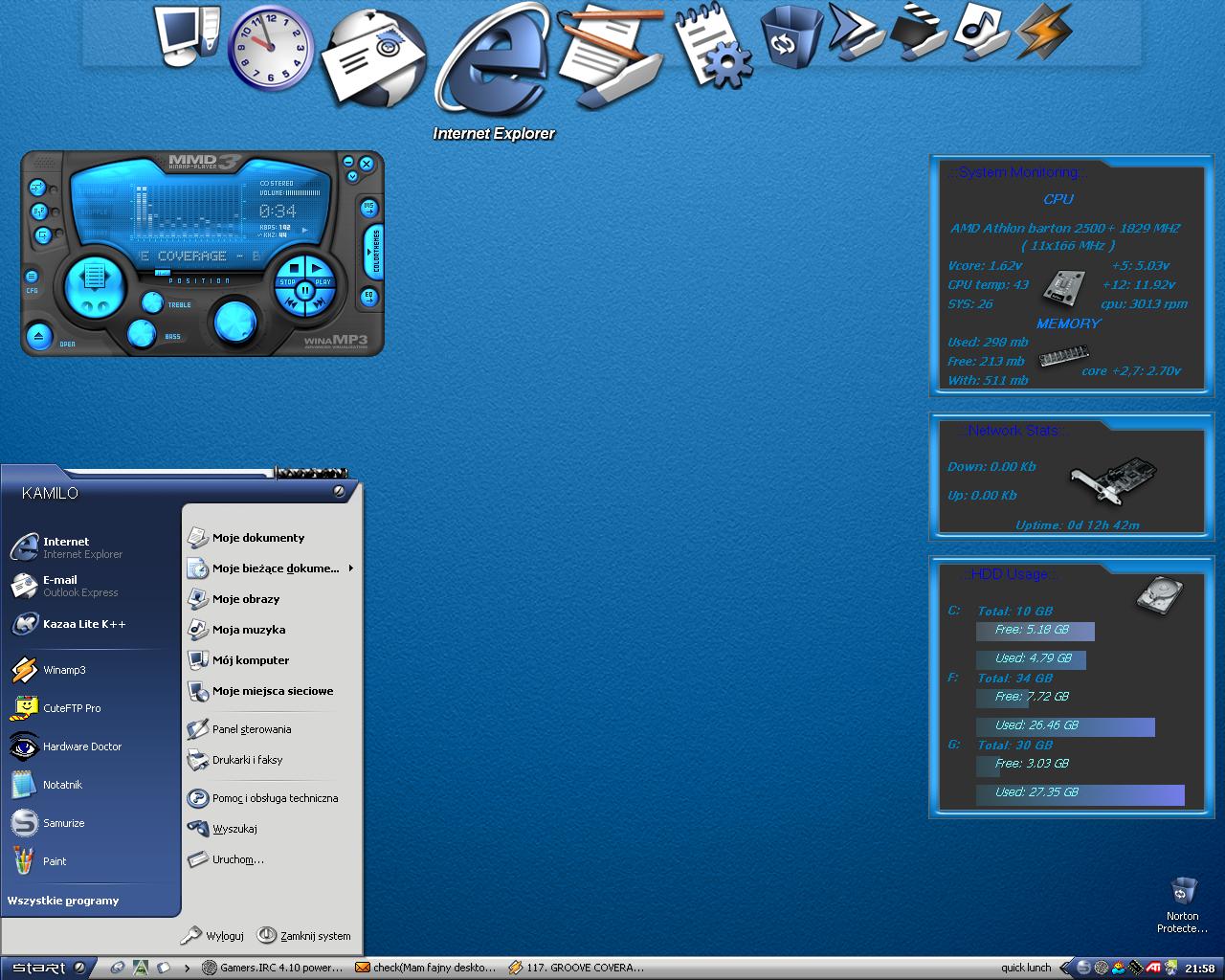Viewport: 1225px width, 980px height.
Task: Expand quick launch chevron on taskbar
Action: click(x=187, y=968)
